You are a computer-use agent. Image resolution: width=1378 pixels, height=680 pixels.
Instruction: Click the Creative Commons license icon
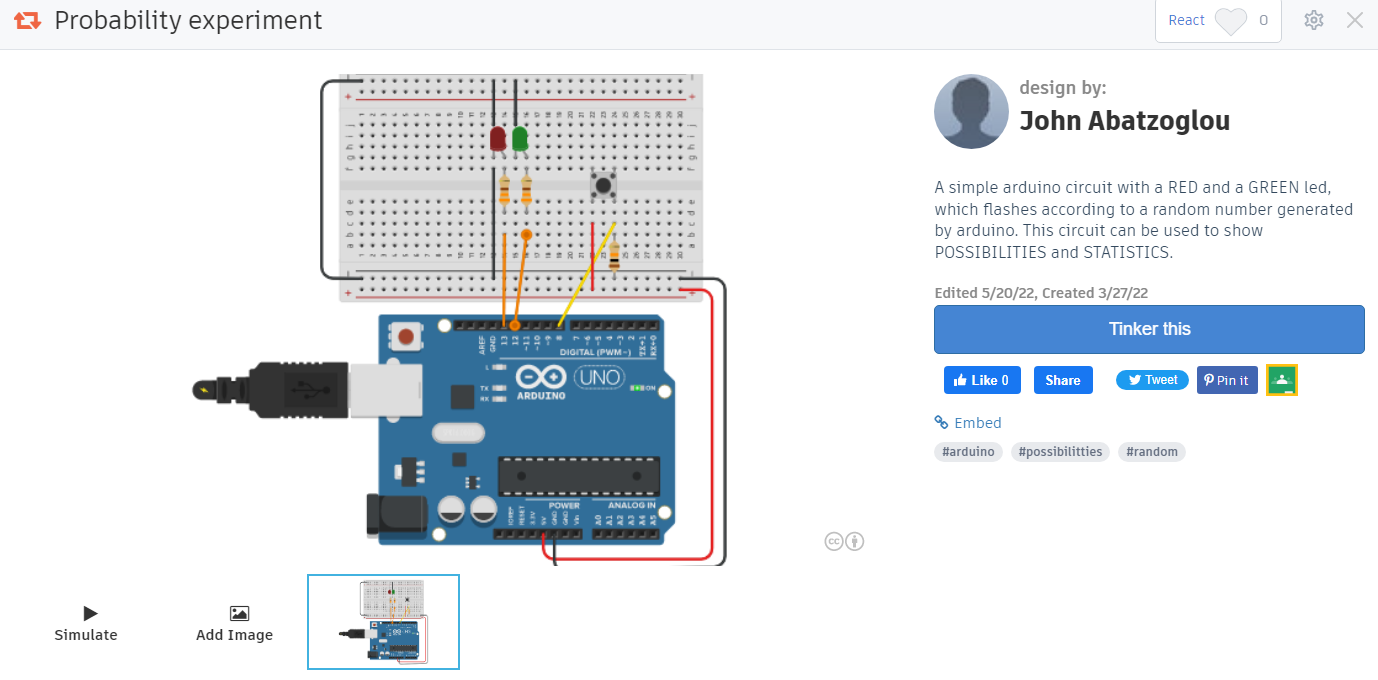coord(844,541)
